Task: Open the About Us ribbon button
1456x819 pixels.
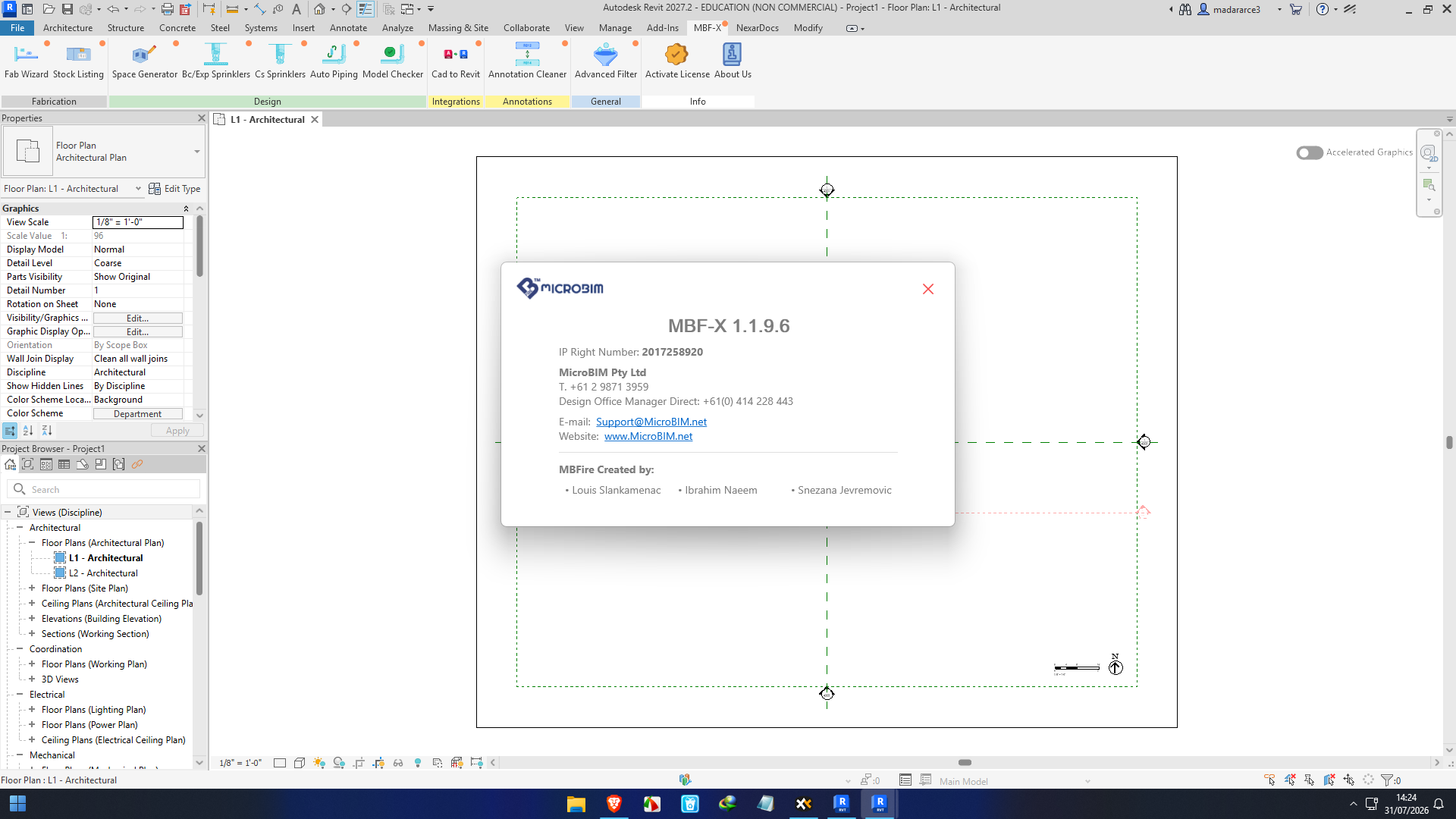Action: click(733, 61)
